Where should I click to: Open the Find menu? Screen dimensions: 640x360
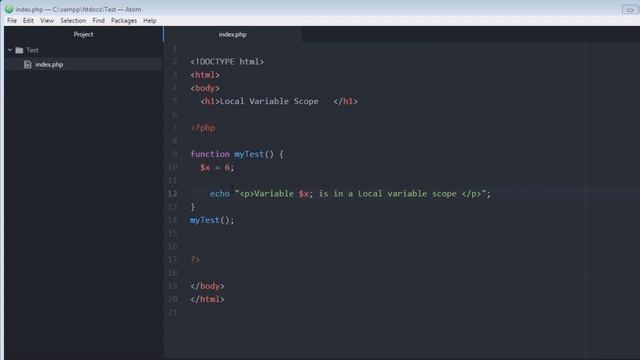98,20
